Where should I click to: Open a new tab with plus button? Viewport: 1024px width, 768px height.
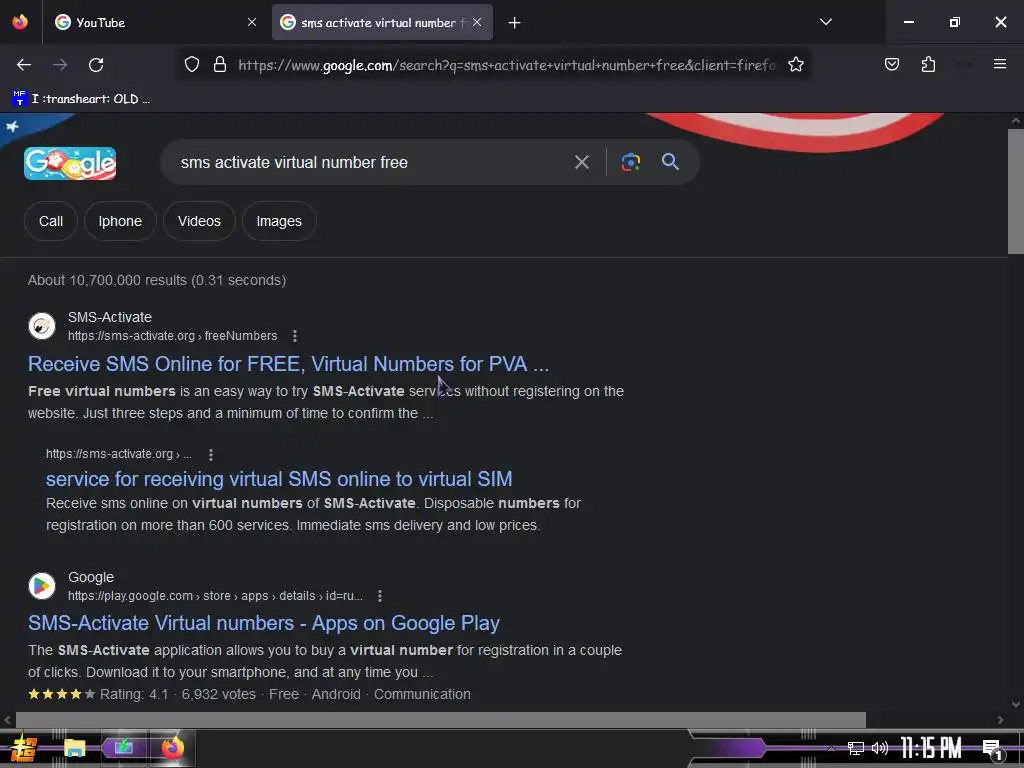[x=515, y=23]
